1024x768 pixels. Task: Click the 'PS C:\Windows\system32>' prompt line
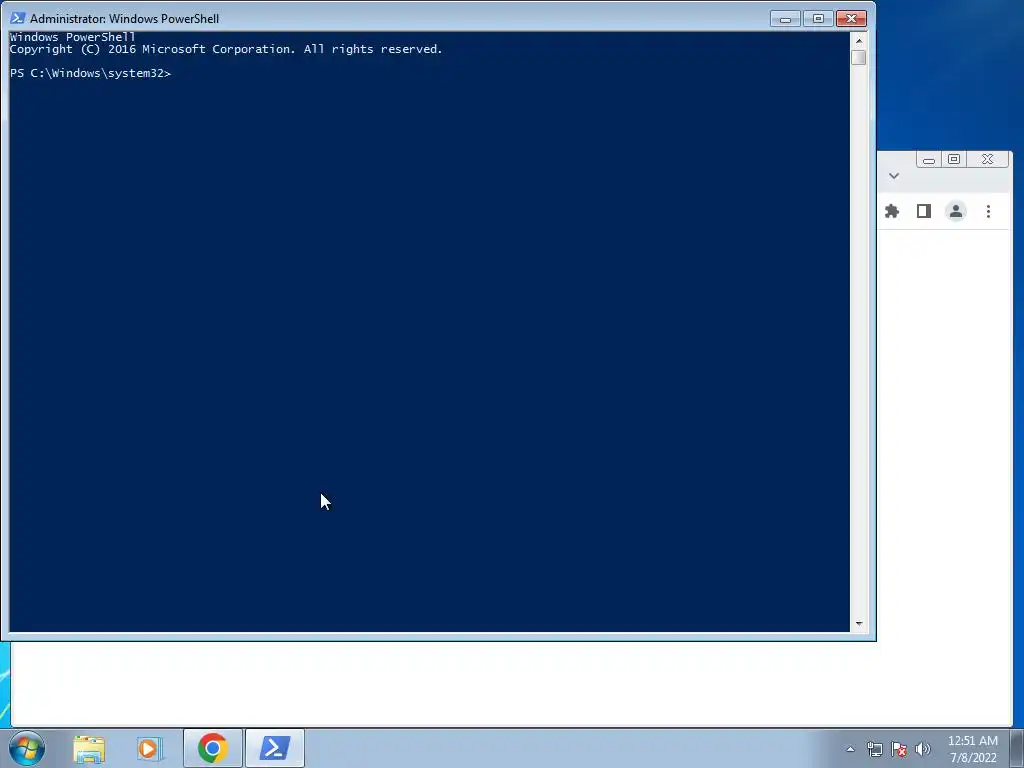[x=90, y=73]
